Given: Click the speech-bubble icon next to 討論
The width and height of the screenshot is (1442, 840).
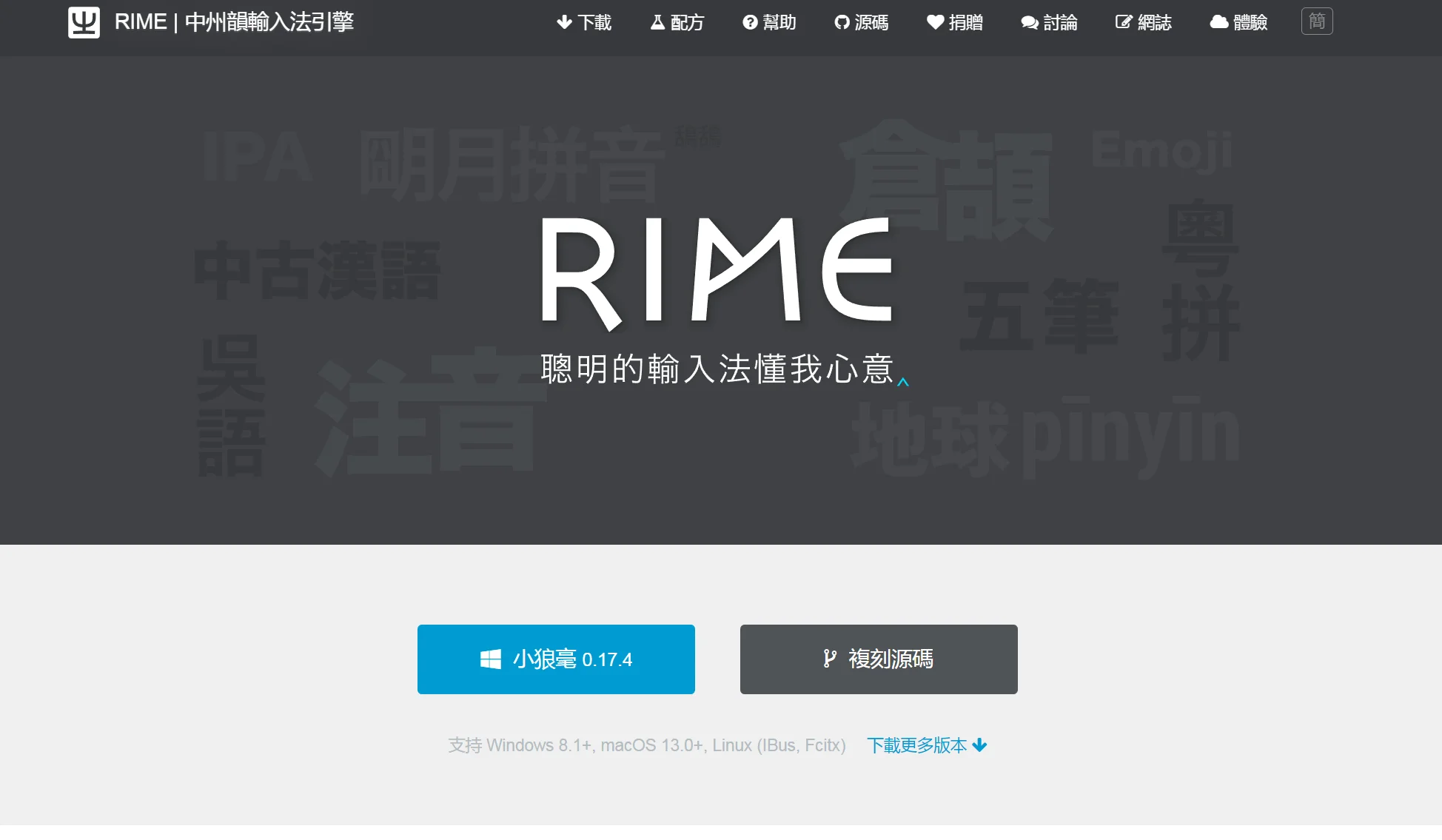Looking at the screenshot, I should (x=1027, y=22).
